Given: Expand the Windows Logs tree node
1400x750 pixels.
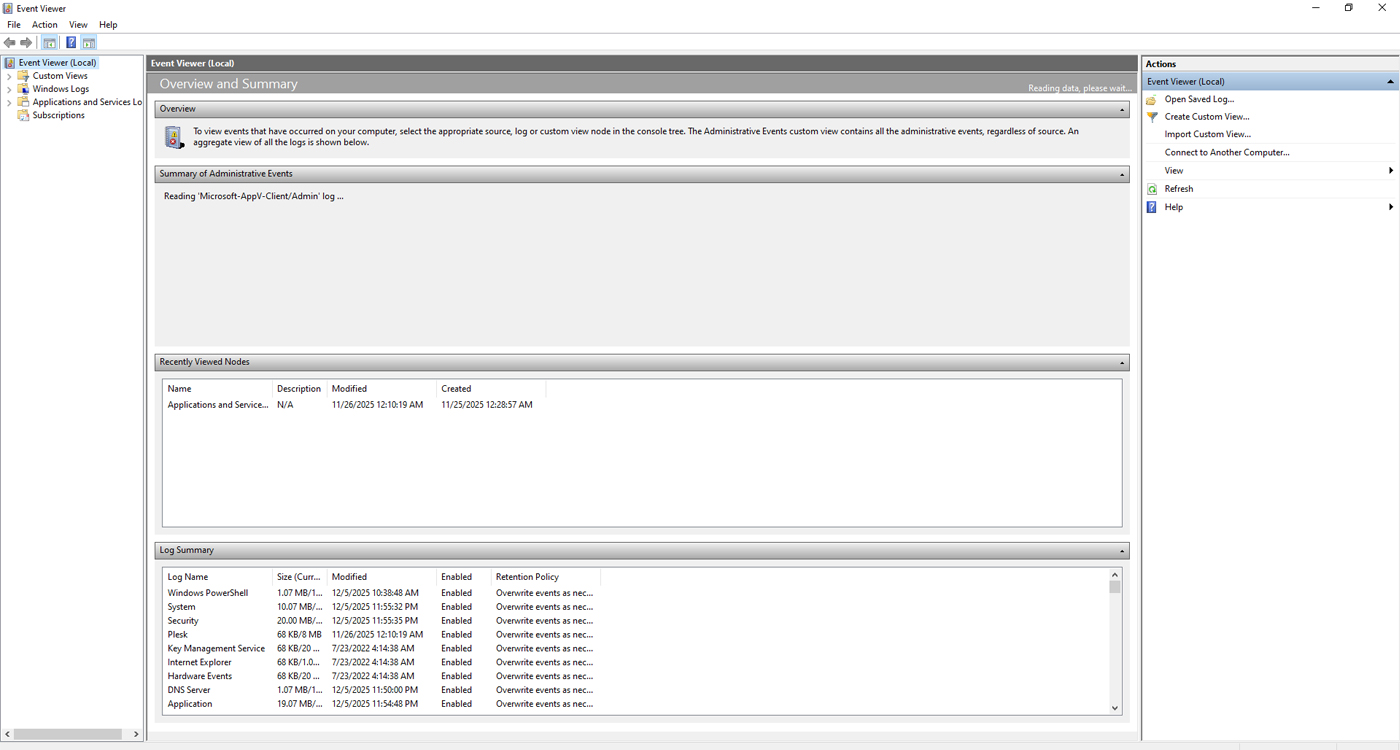Looking at the screenshot, I should [8, 88].
